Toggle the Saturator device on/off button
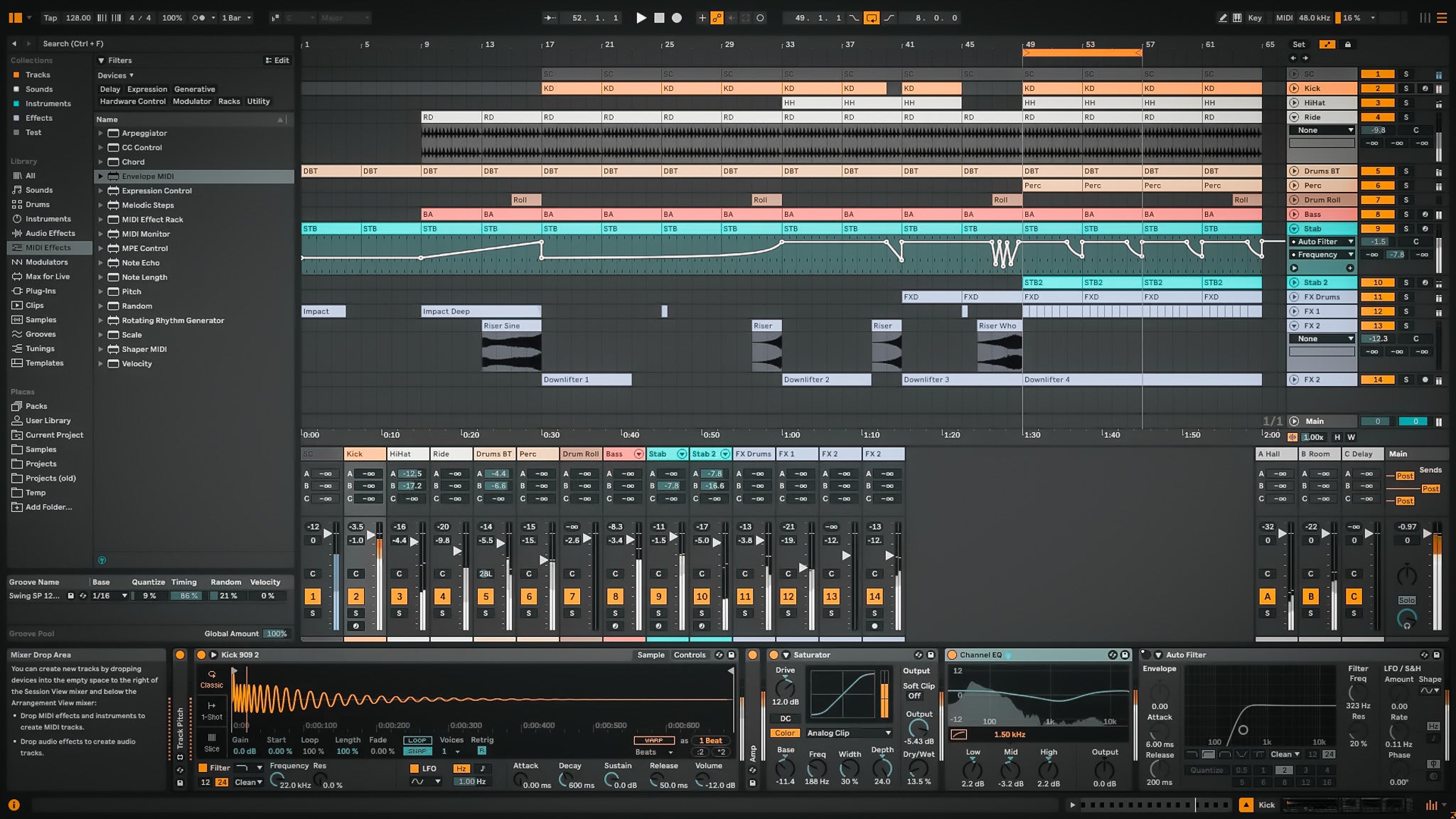This screenshot has height=819, width=1456. point(773,655)
